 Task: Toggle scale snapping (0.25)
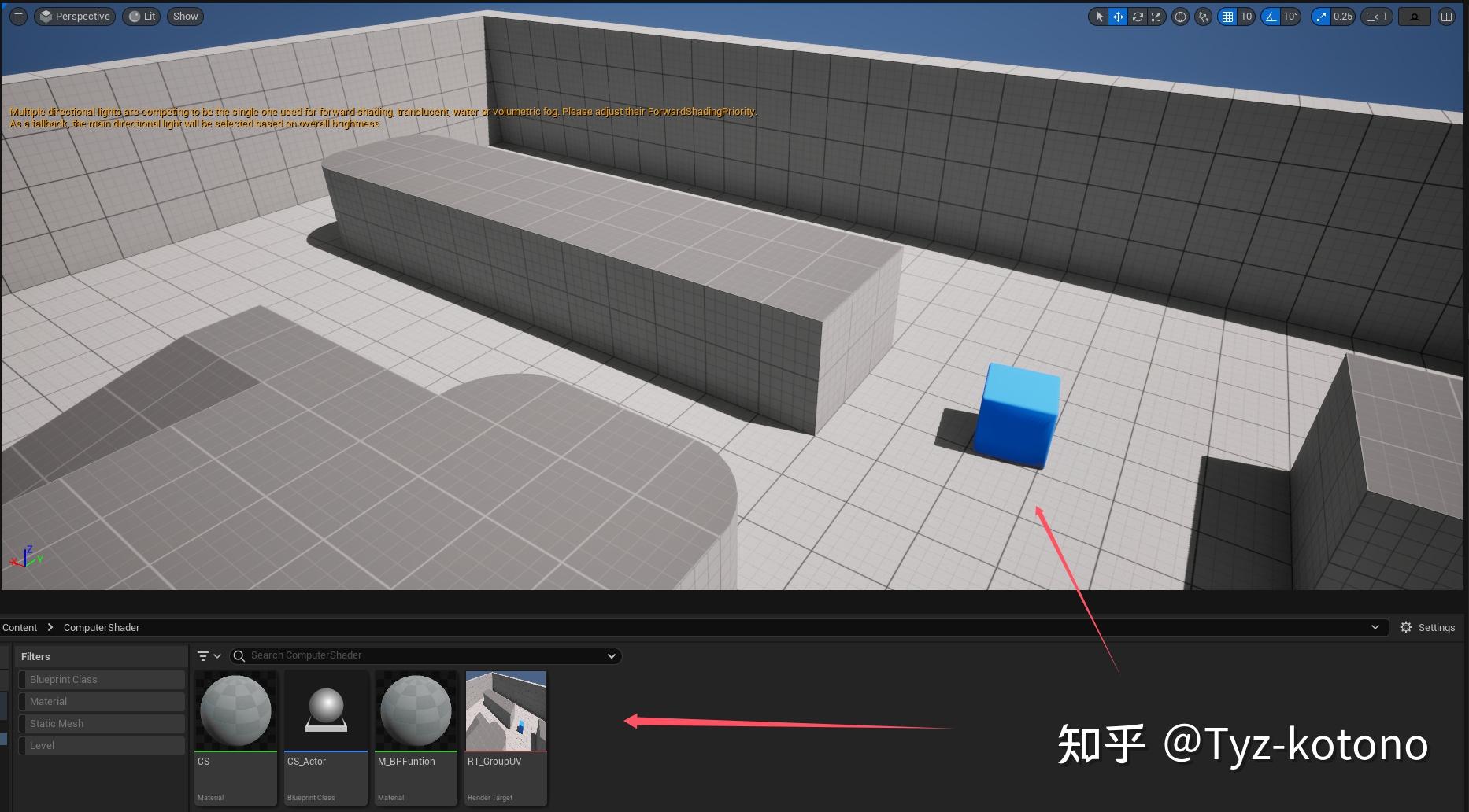coord(1321,16)
